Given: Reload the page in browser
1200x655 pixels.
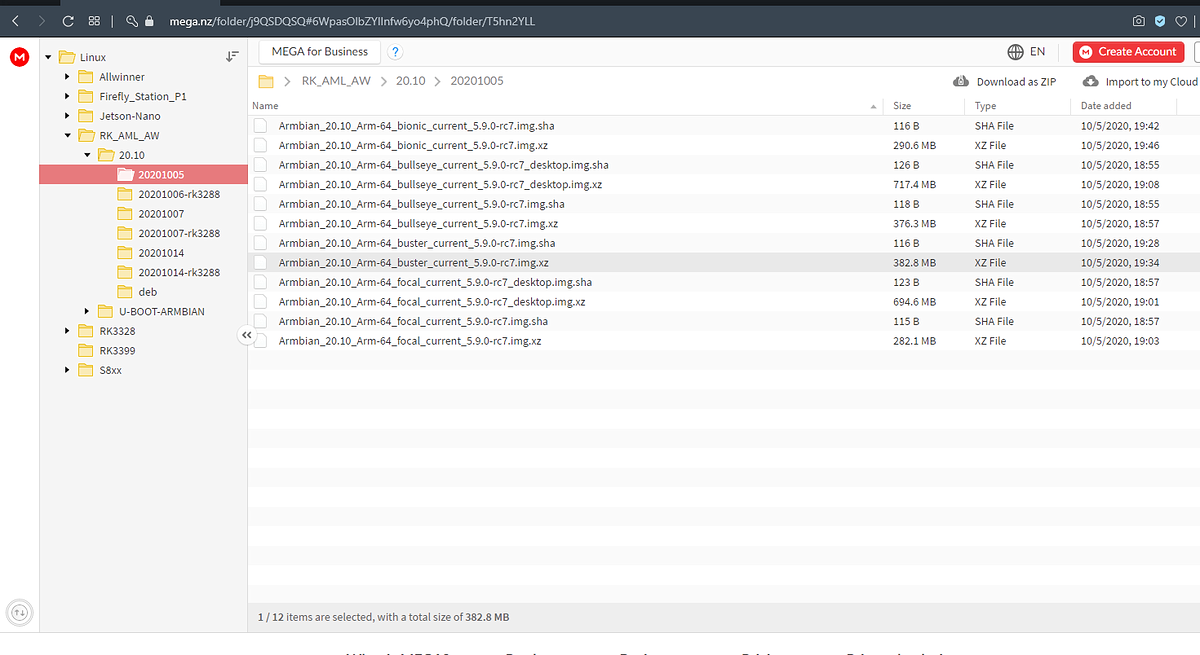Looking at the screenshot, I should click(x=67, y=20).
